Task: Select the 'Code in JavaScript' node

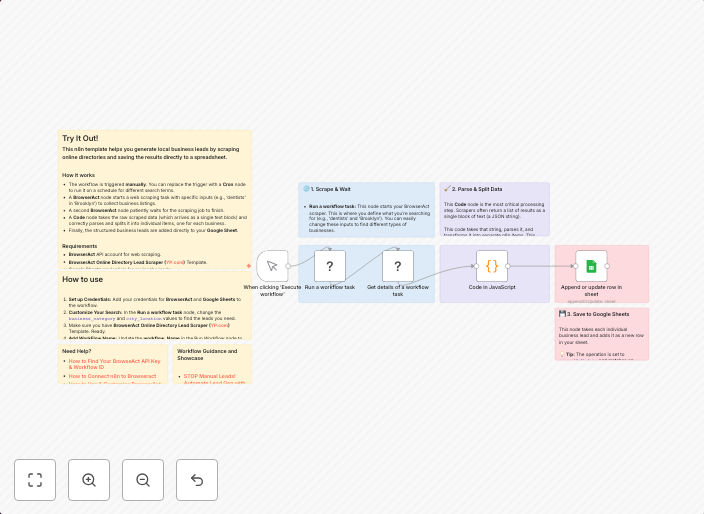Action: tap(492, 266)
